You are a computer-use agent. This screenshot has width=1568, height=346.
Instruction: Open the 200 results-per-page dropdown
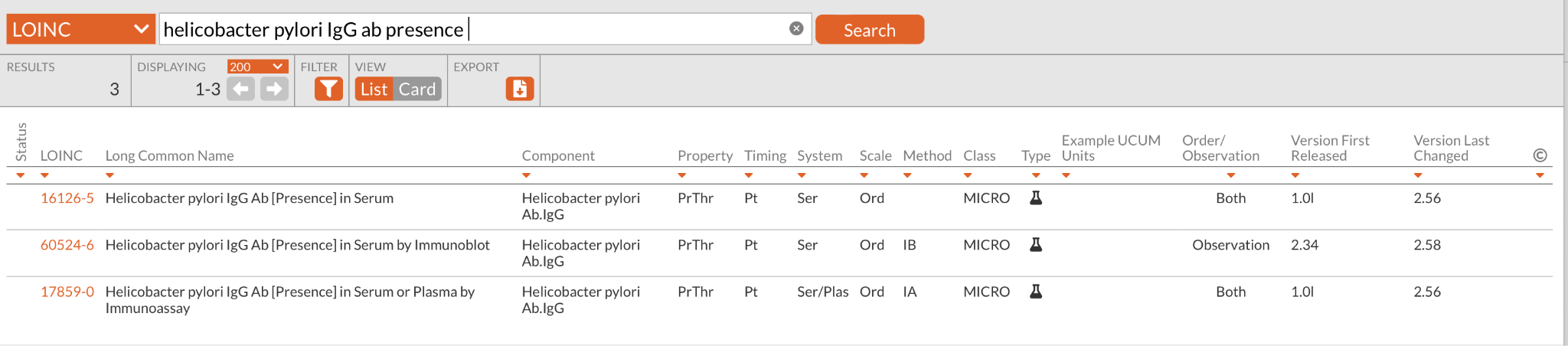coord(257,67)
